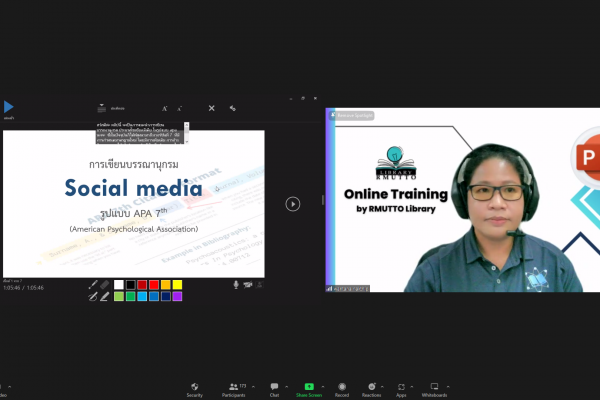Pick the white ink color

[119, 284]
